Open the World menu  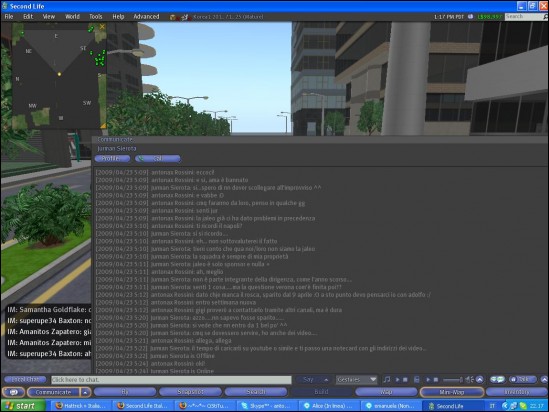coord(72,16)
